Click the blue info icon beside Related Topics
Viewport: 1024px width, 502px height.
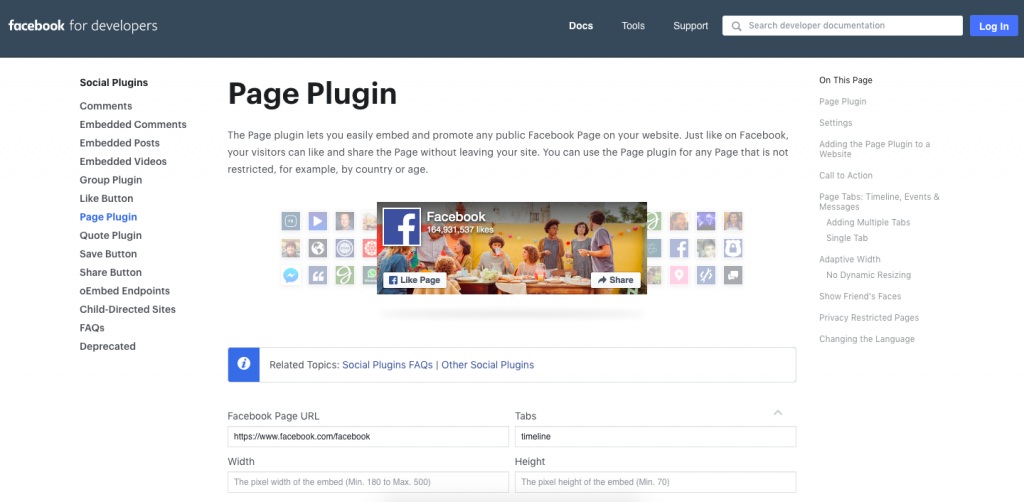point(244,364)
